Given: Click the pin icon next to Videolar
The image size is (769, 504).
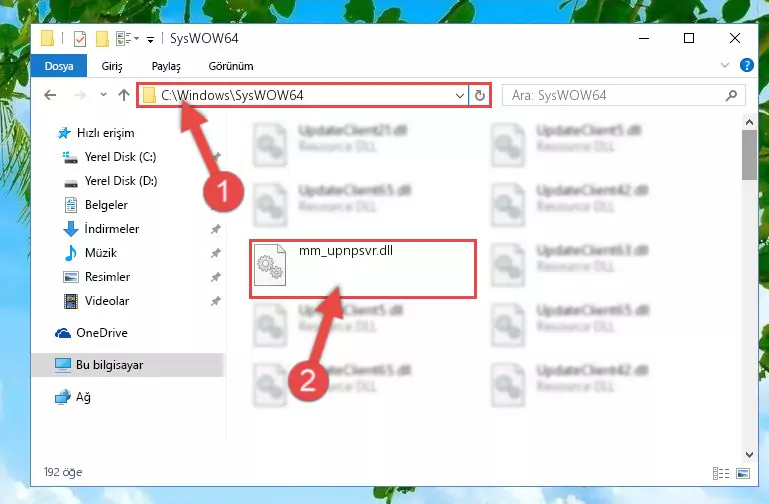Looking at the screenshot, I should tap(216, 301).
